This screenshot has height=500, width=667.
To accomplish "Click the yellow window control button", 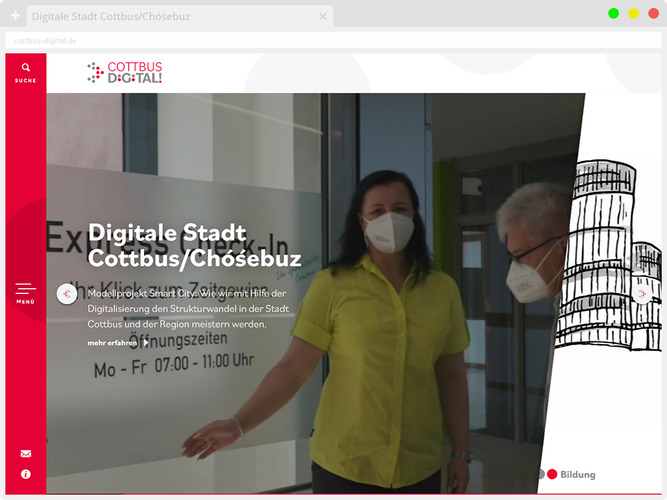I will [633, 13].
